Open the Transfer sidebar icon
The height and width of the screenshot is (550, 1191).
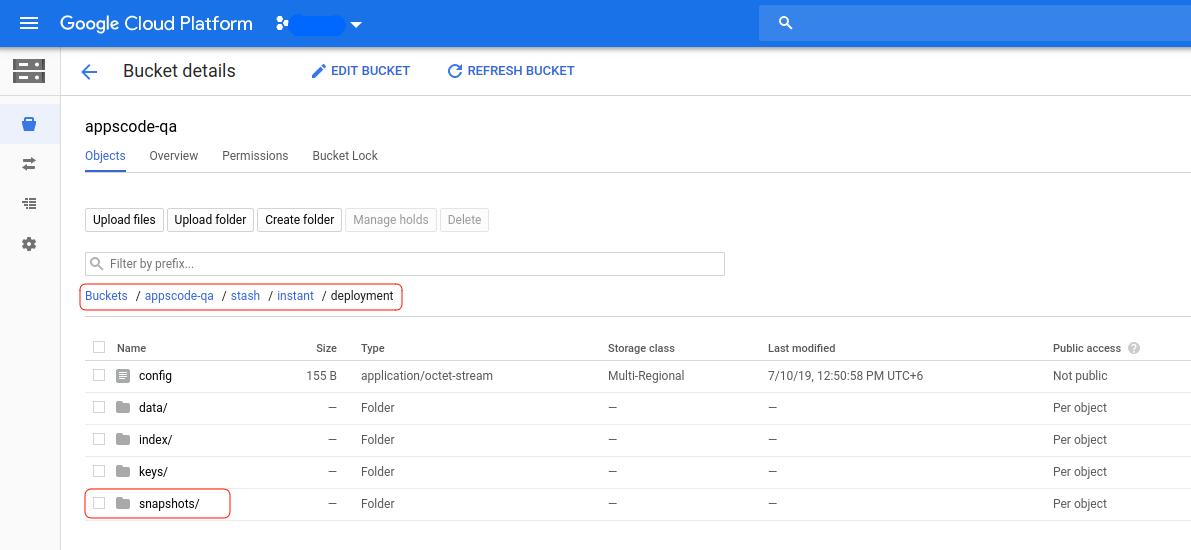pos(29,163)
